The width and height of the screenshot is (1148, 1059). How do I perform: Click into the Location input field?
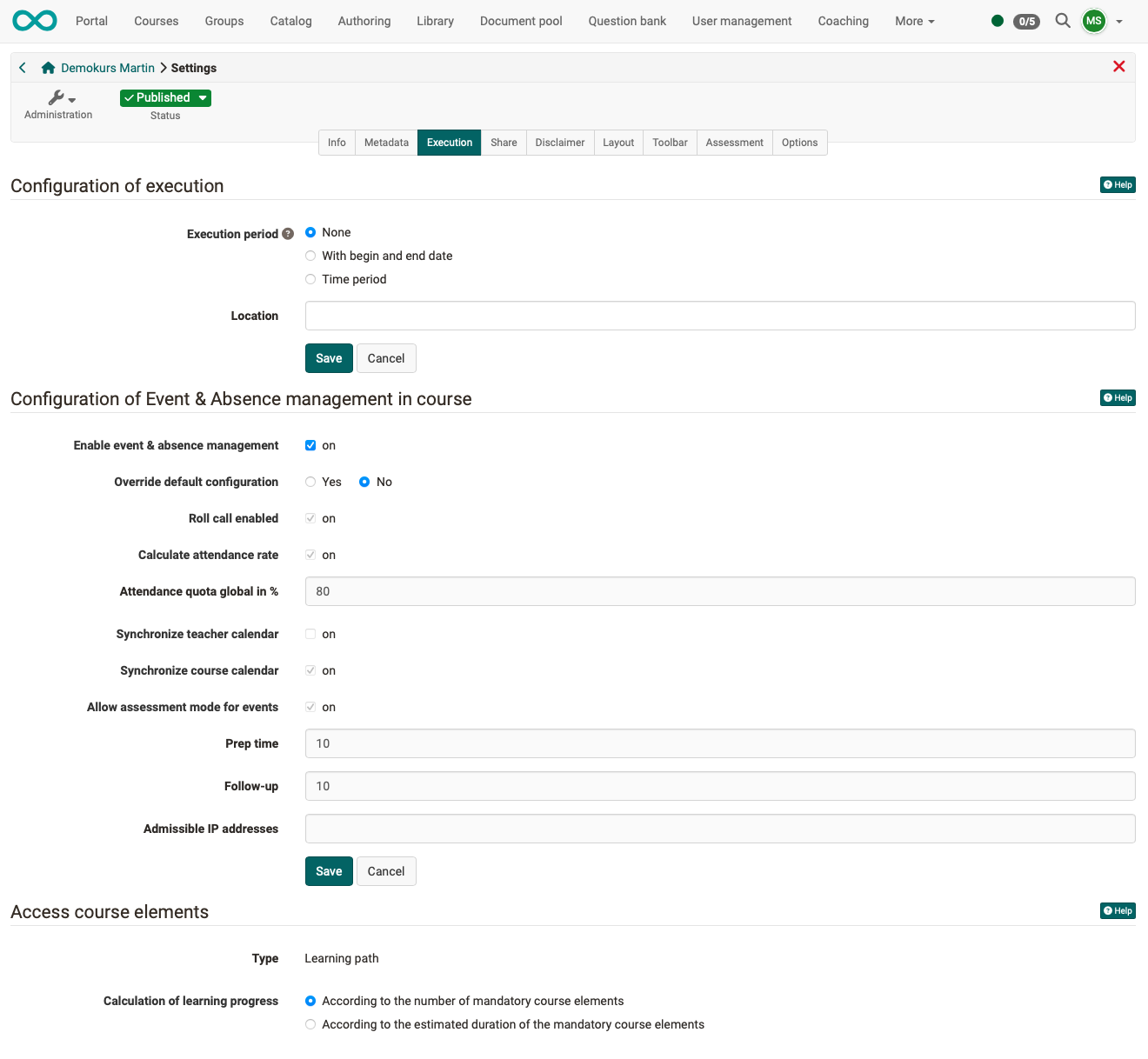pos(719,316)
